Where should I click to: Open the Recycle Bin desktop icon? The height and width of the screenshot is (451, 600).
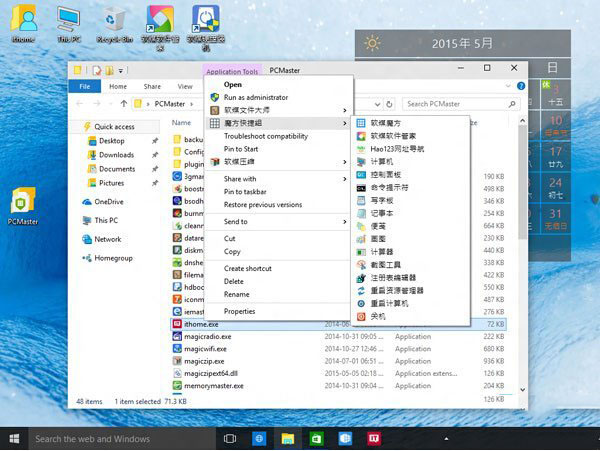click(x=114, y=24)
